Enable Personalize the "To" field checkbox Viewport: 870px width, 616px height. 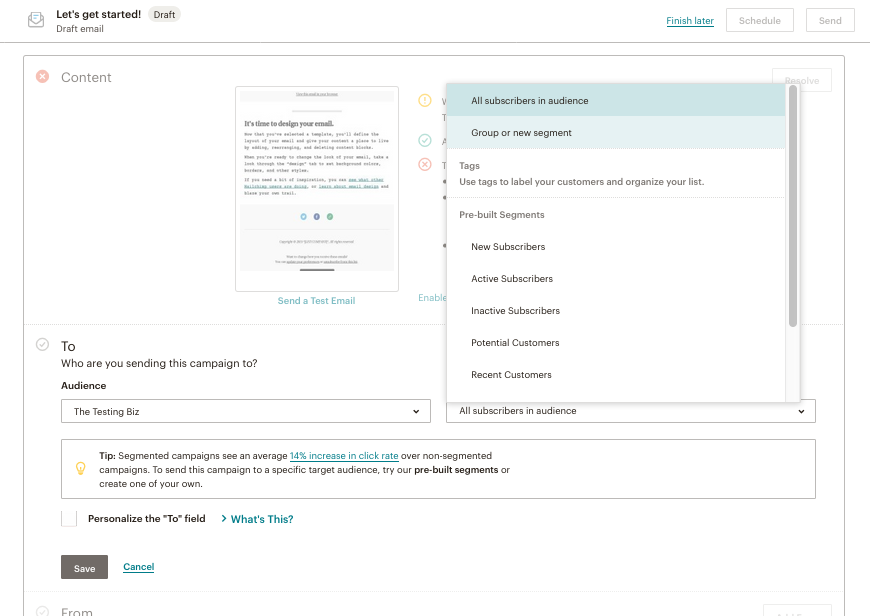coord(69,519)
